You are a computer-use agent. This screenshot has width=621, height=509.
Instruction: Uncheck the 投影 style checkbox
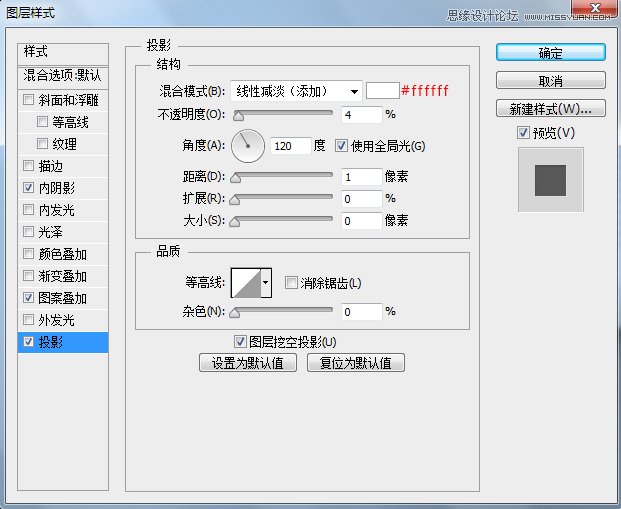pyautogui.click(x=28, y=341)
